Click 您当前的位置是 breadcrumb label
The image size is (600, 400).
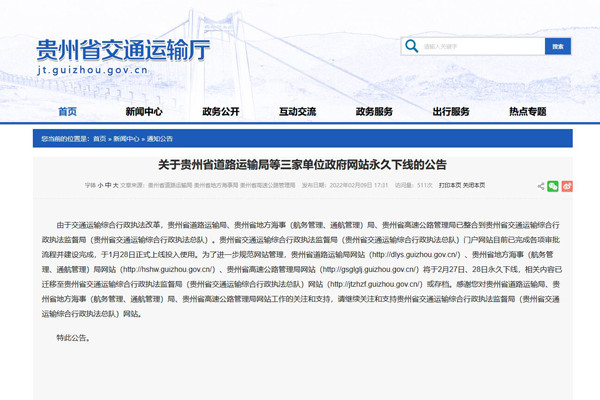(x=65, y=139)
